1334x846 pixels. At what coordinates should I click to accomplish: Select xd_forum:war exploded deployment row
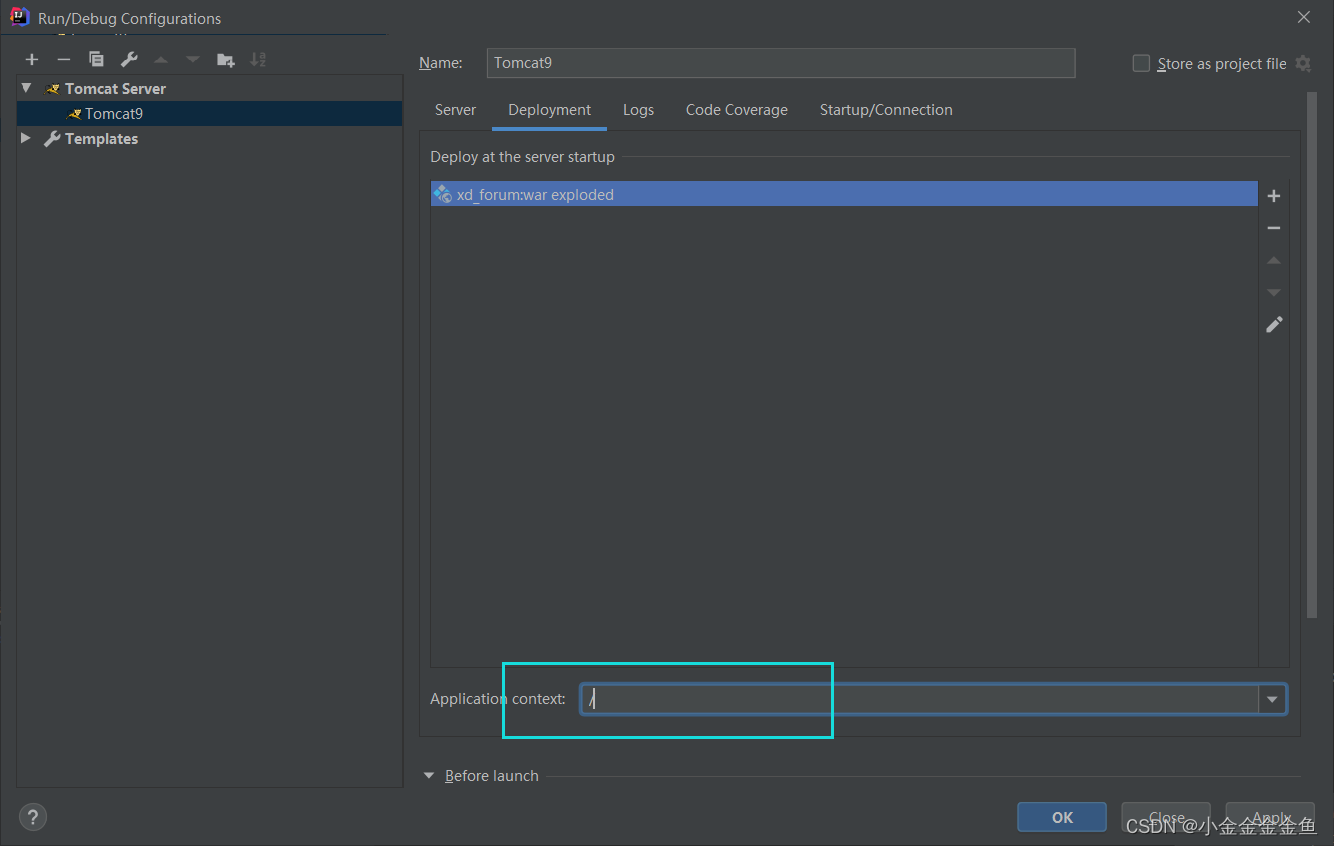click(844, 194)
